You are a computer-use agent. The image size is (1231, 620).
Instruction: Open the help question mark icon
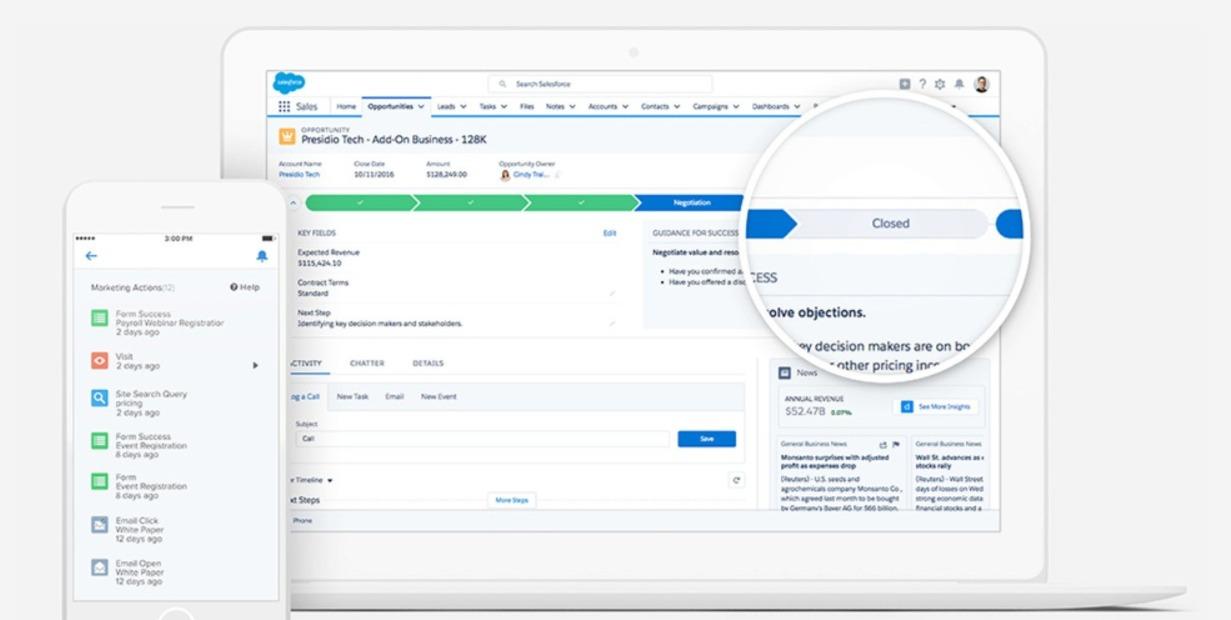point(922,85)
